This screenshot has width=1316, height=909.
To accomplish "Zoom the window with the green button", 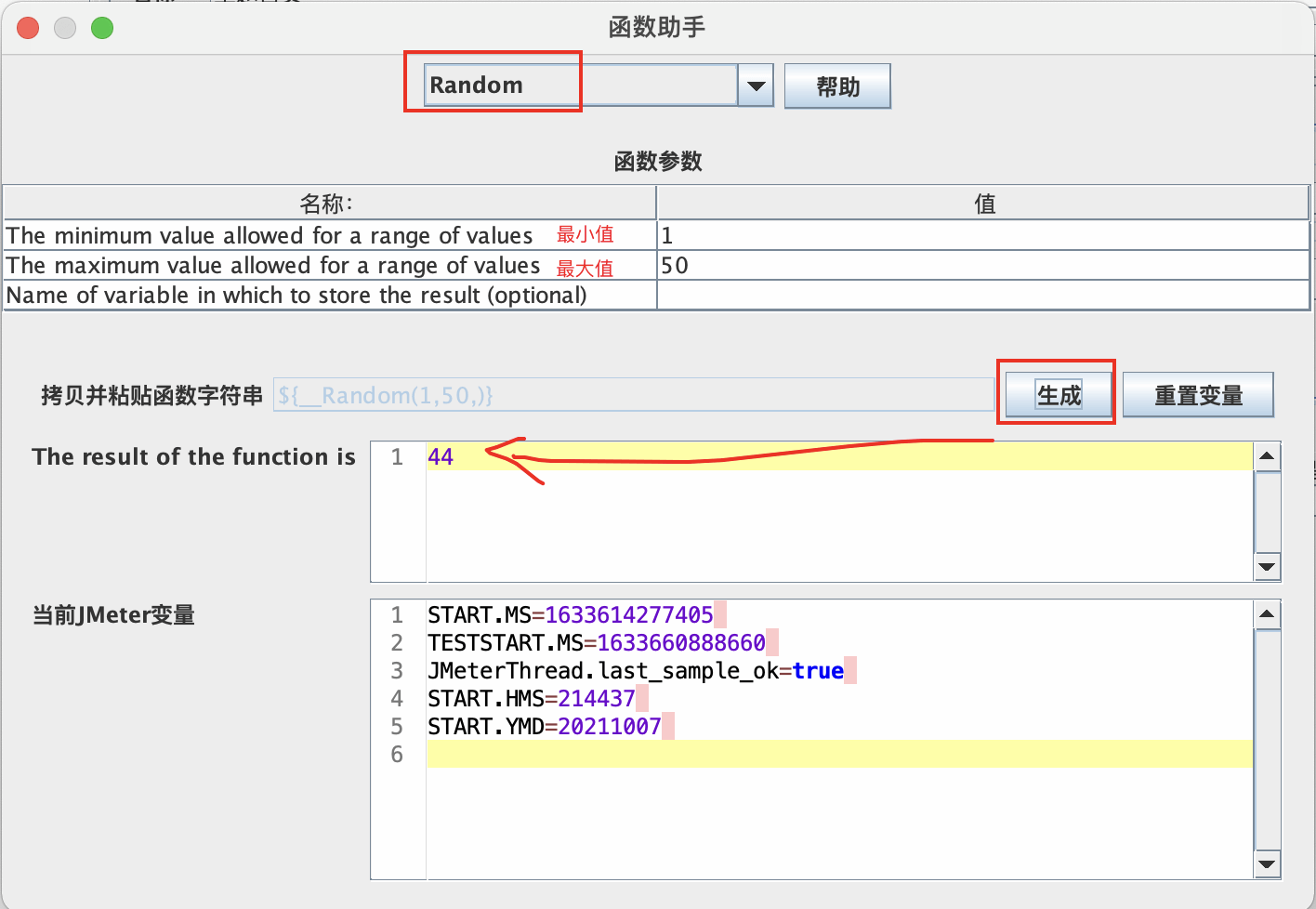I will (x=102, y=28).
